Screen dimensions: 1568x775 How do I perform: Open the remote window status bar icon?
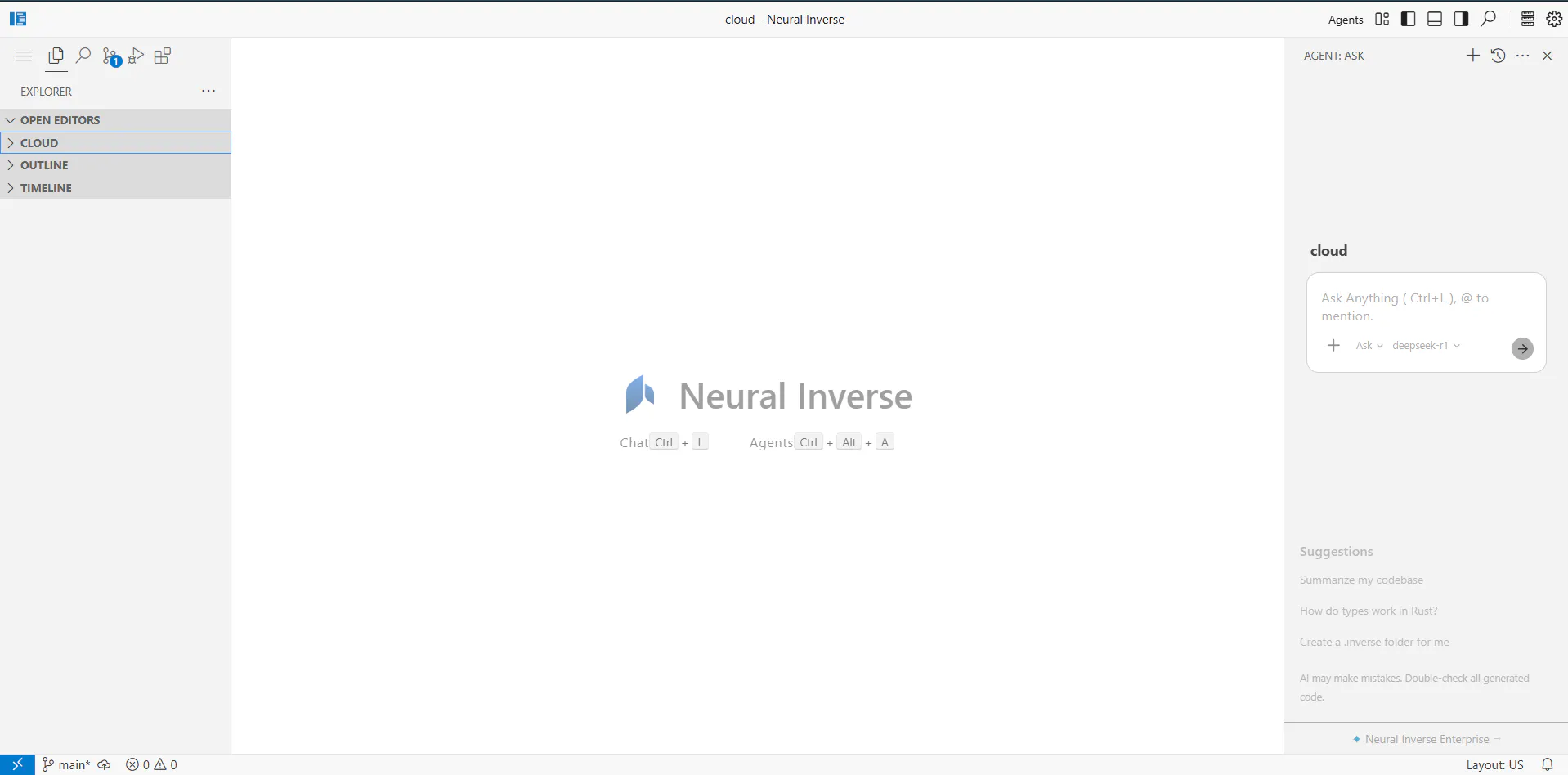tap(17, 764)
